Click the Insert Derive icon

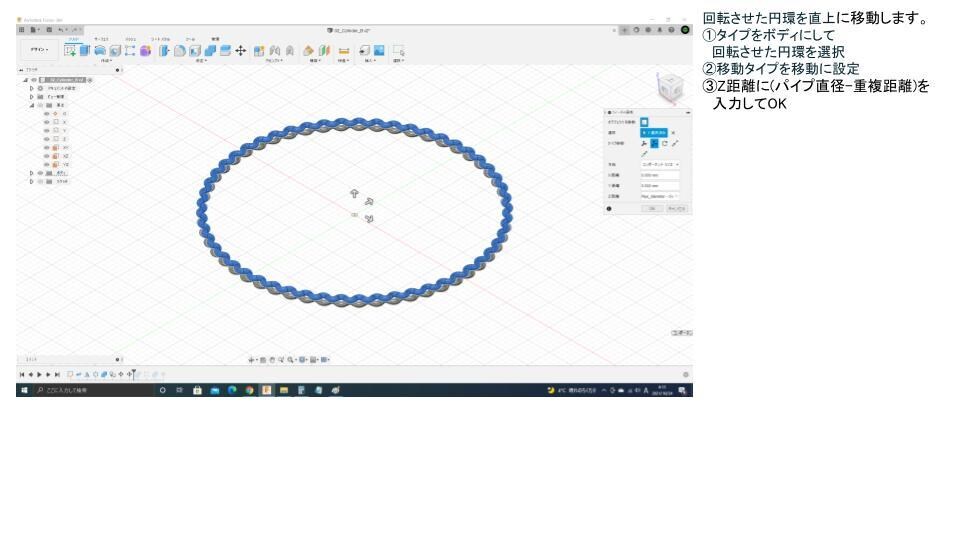[364, 51]
